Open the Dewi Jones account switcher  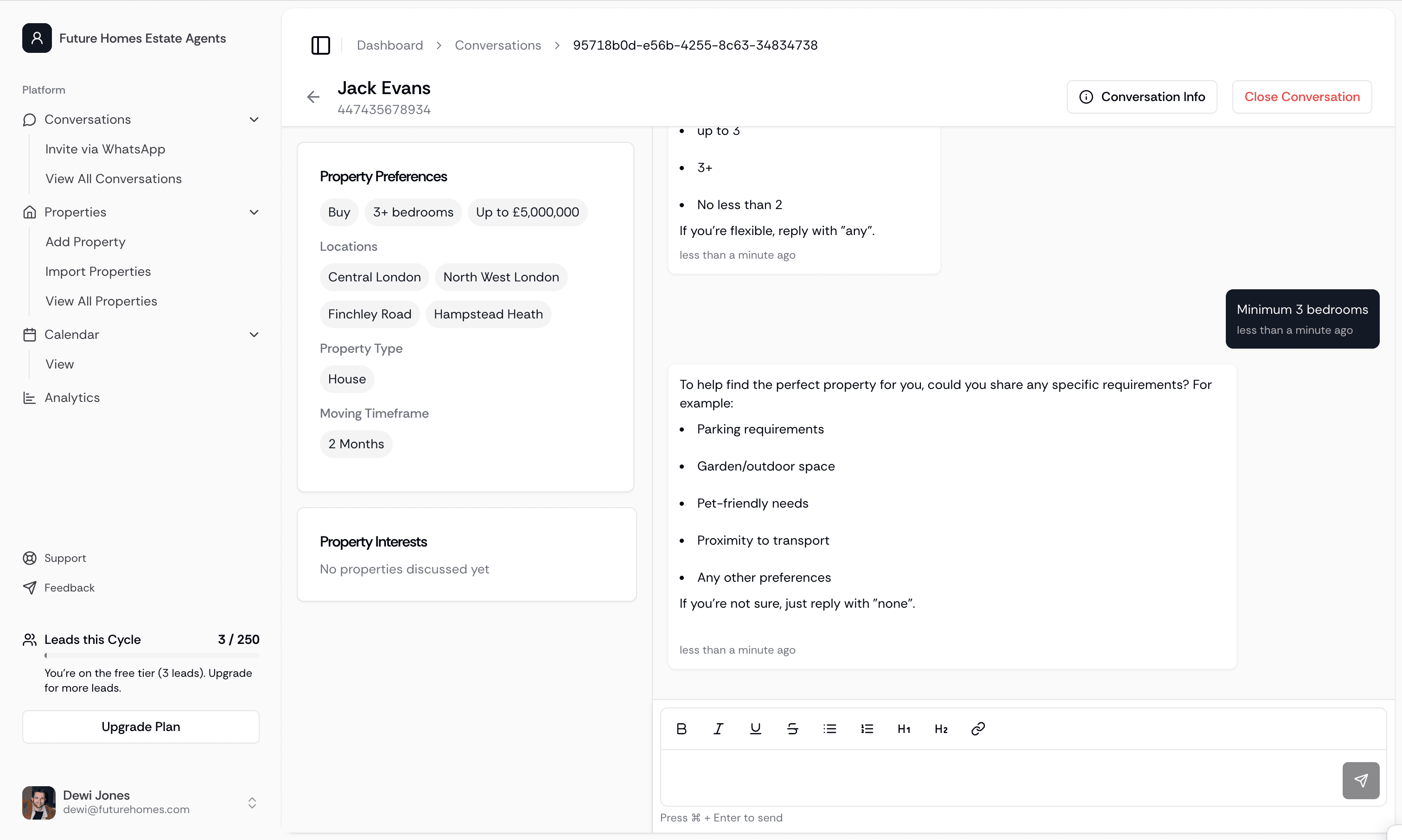[x=252, y=802]
